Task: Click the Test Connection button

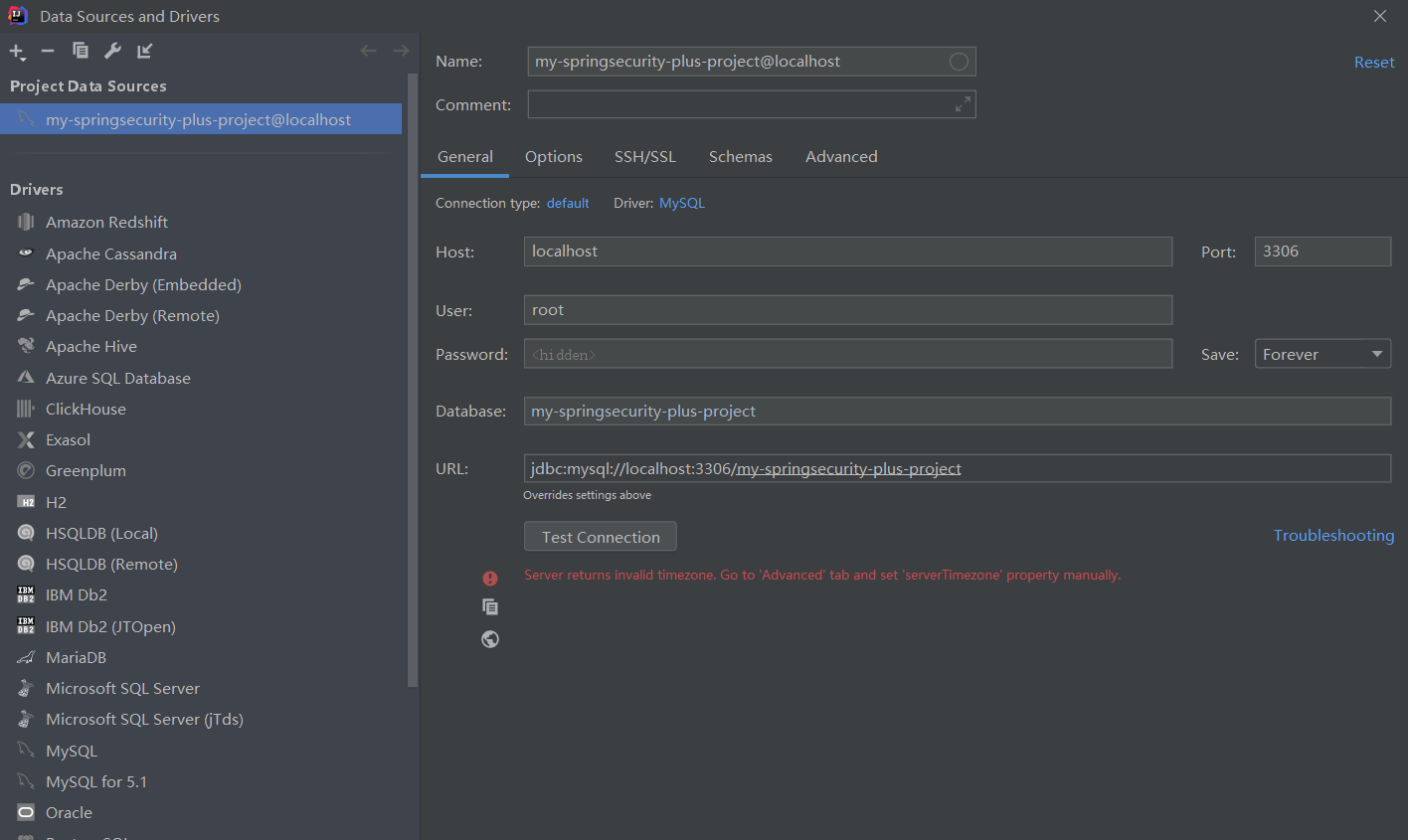Action: point(601,537)
